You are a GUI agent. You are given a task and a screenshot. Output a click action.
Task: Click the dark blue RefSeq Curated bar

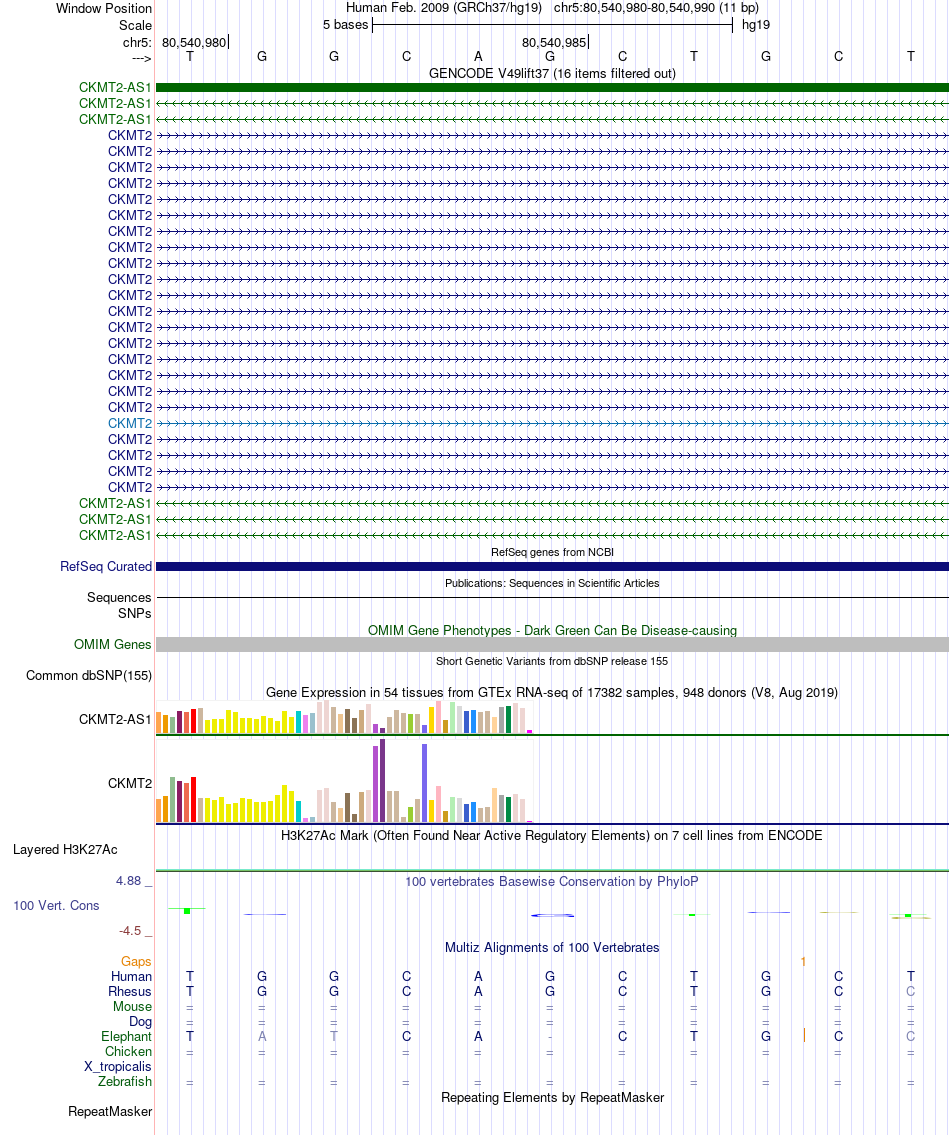552,567
